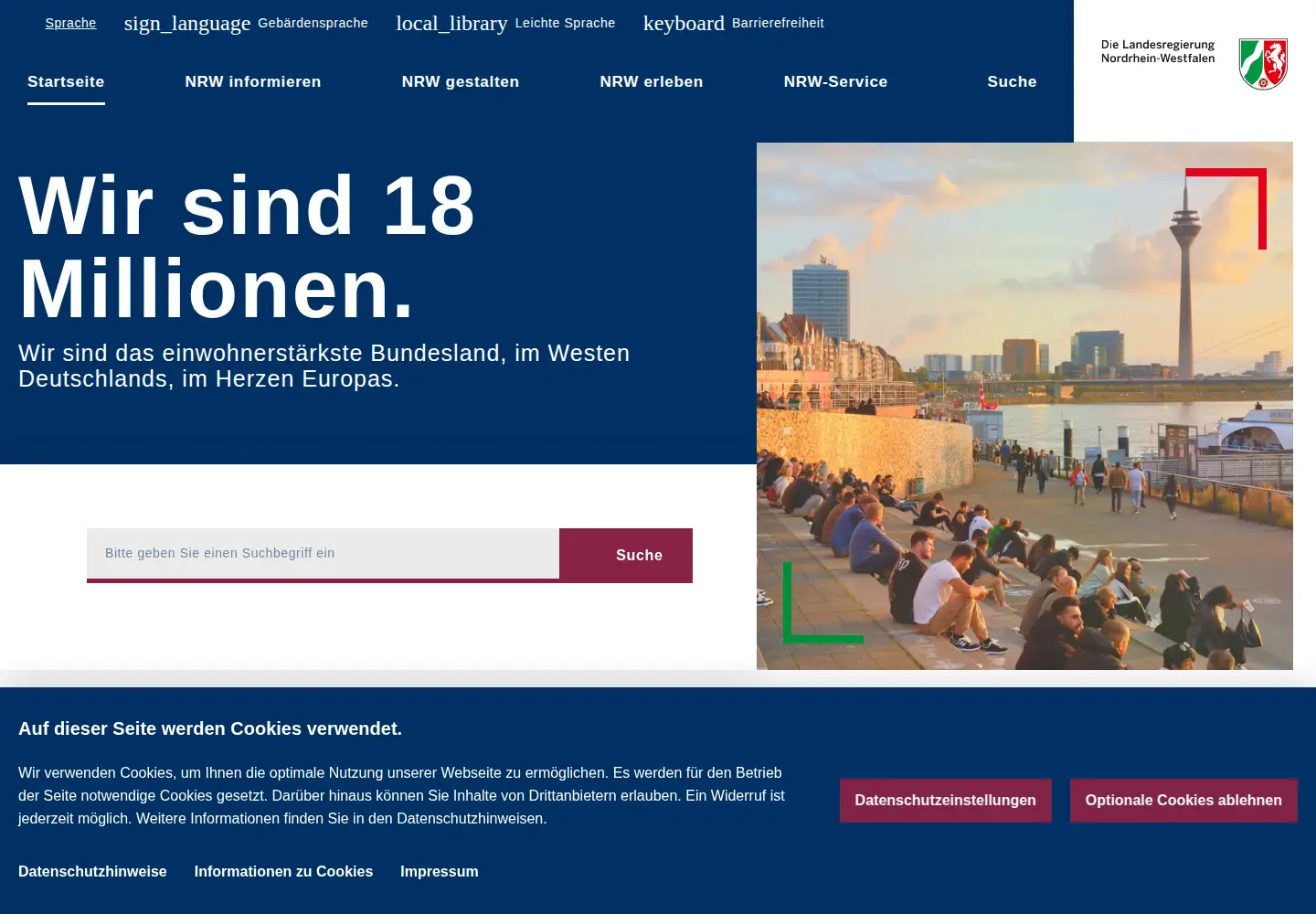This screenshot has width=1316, height=914.
Task: Open the NRW gestalten menu
Action: point(461,81)
